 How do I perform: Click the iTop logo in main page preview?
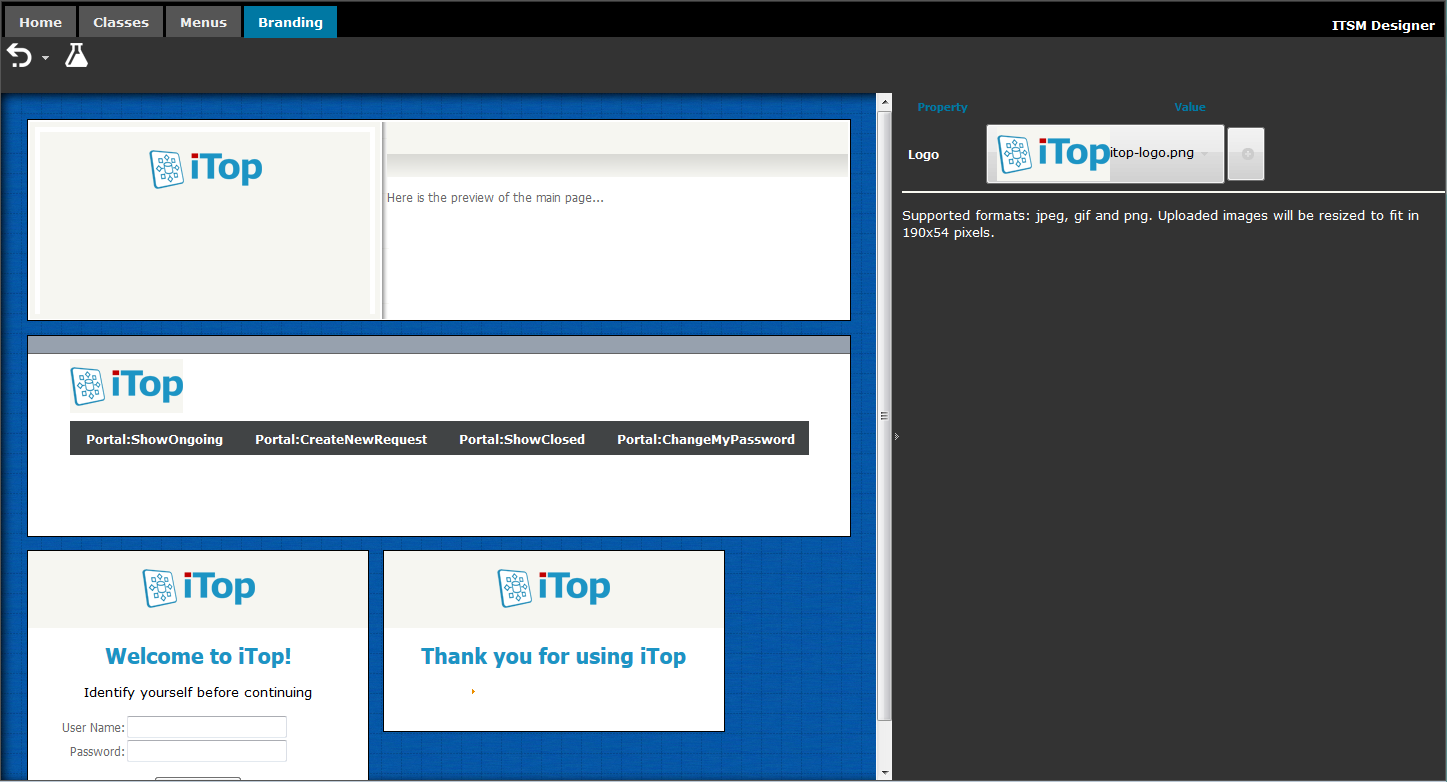click(206, 169)
